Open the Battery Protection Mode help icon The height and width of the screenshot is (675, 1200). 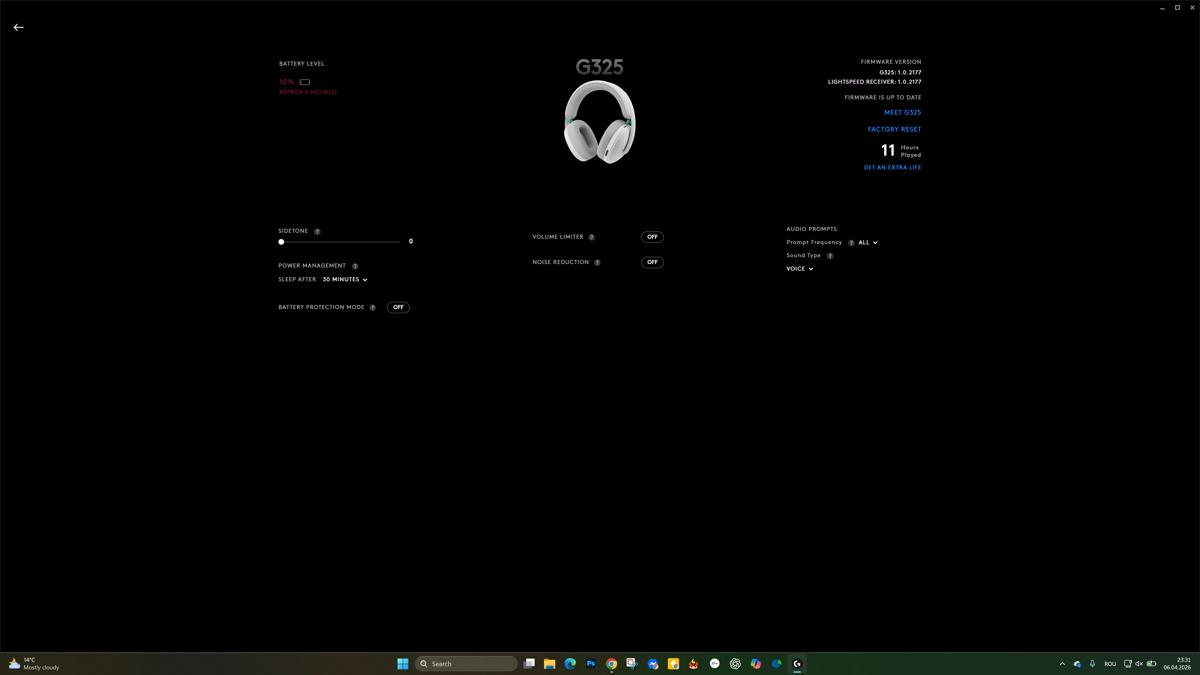click(373, 307)
